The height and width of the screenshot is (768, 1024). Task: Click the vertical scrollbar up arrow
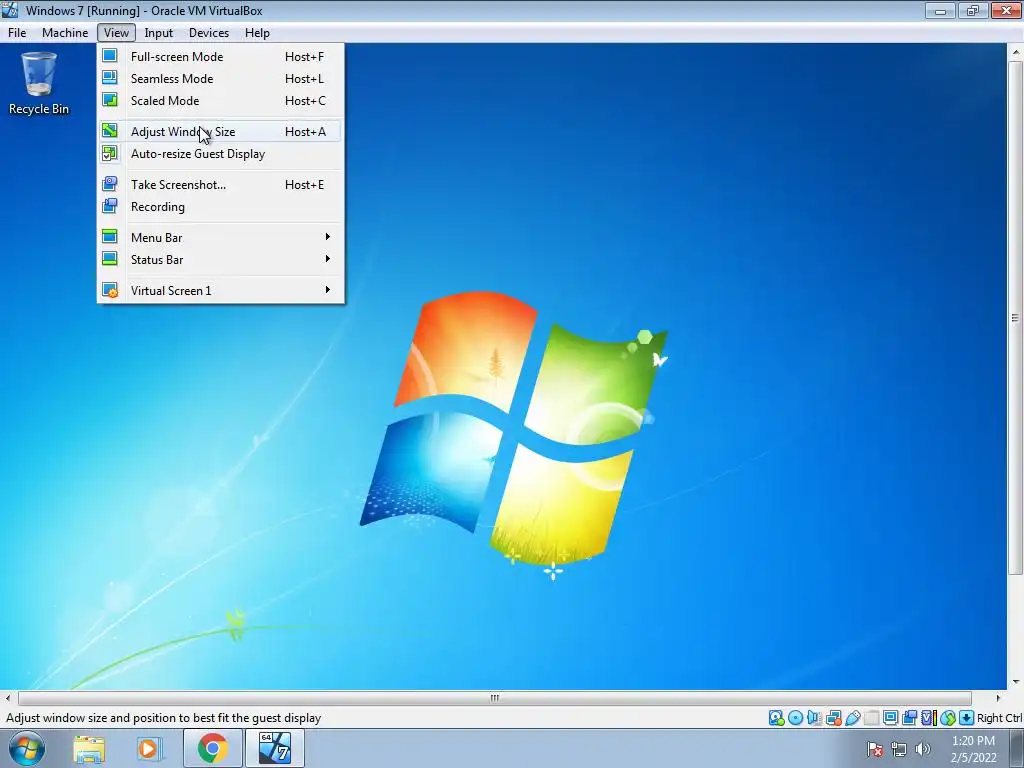(1015, 52)
